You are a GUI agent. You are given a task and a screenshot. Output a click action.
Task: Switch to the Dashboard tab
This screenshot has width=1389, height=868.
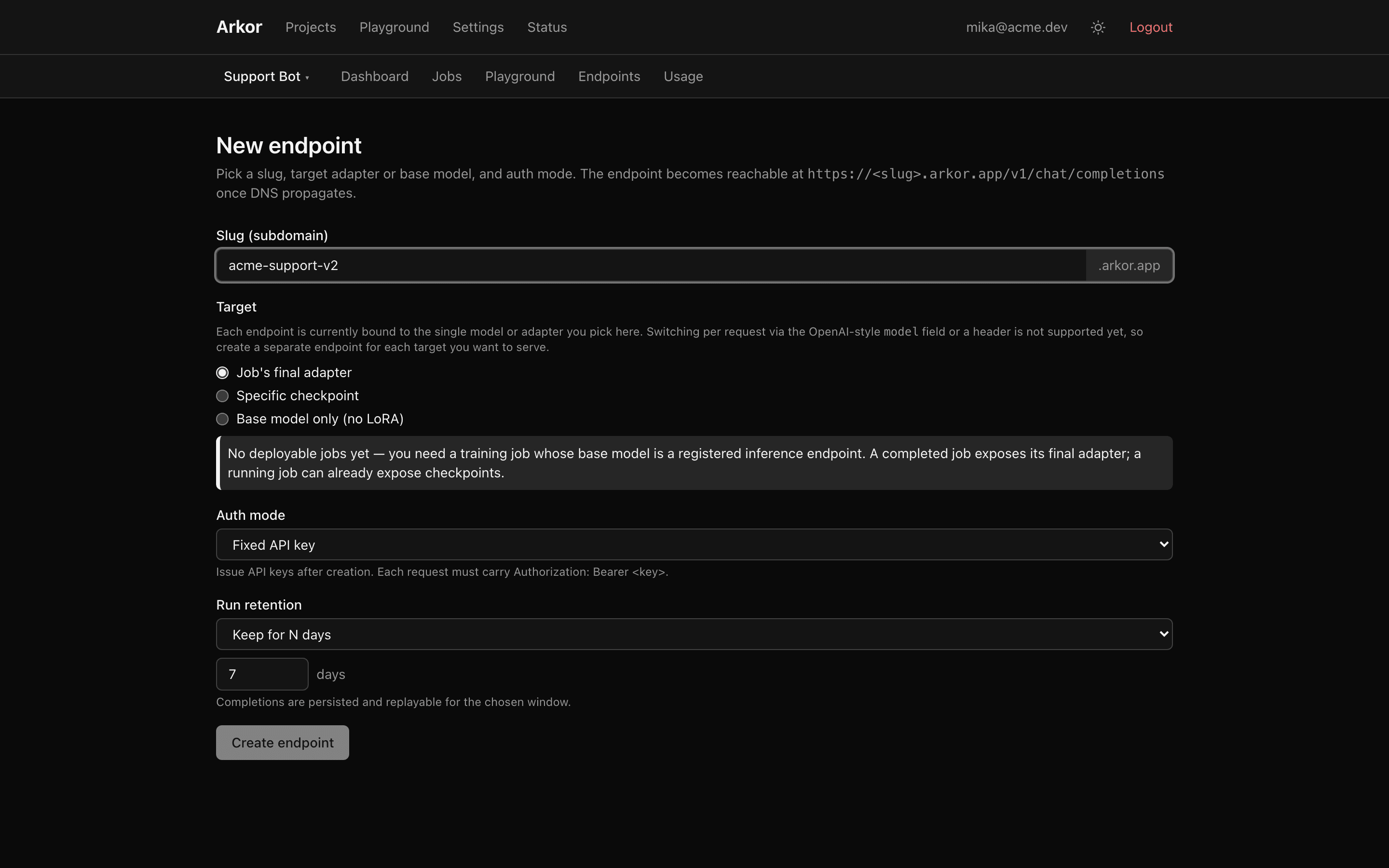tap(375, 76)
